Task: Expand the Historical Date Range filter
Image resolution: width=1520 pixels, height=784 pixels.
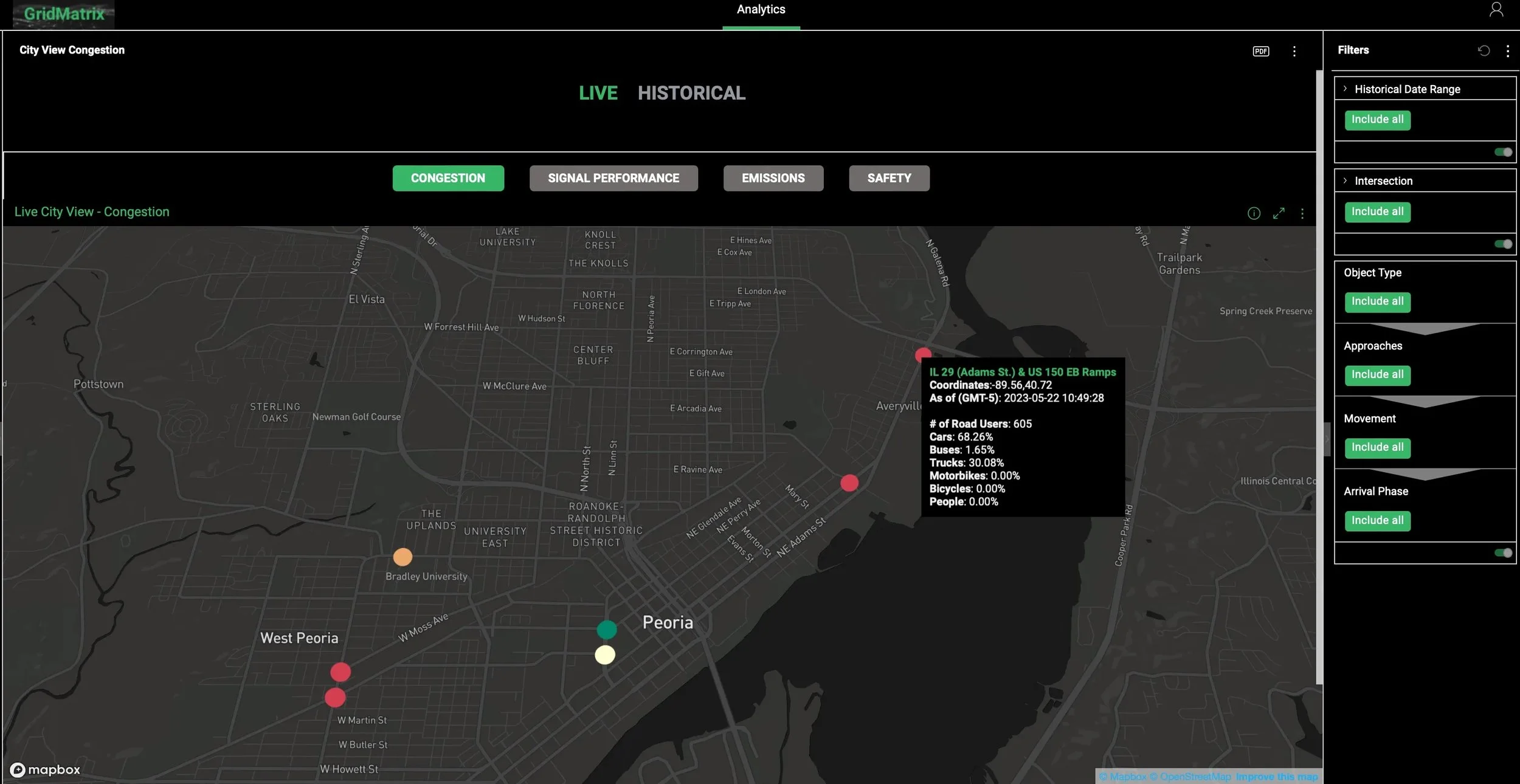Action: pos(1345,89)
